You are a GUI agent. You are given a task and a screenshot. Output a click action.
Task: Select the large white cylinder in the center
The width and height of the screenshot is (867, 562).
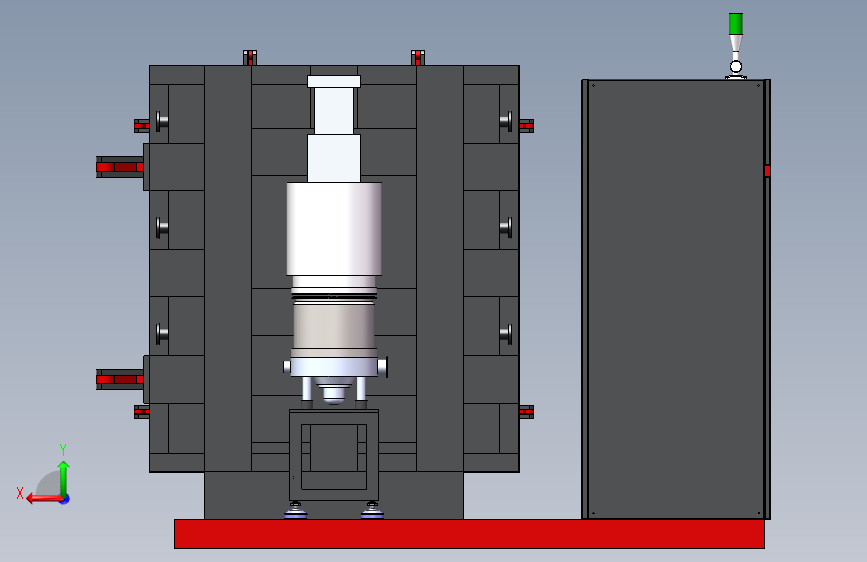coord(334,229)
